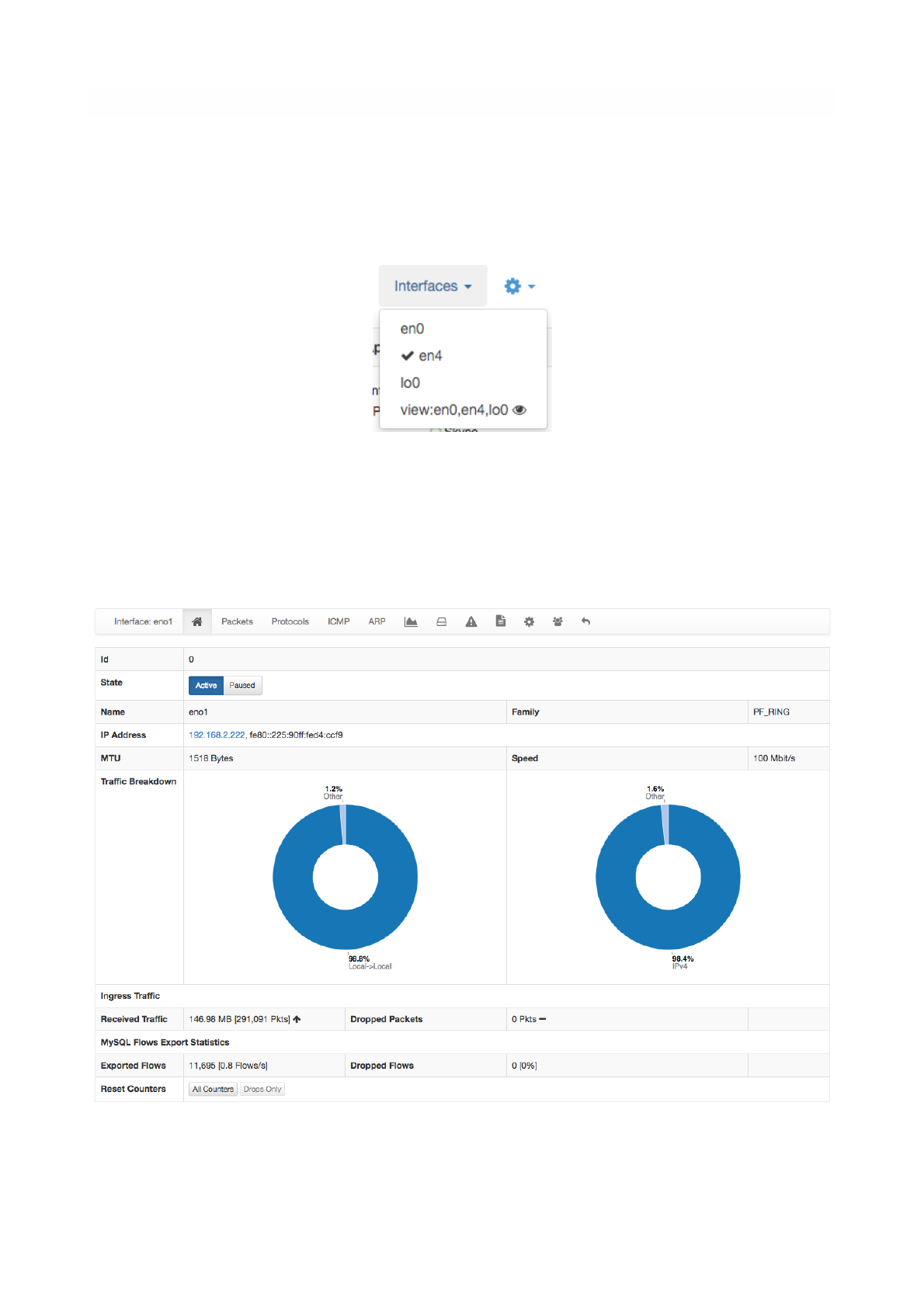Click the eye icon beside view:en0,en4,lo0

(519, 410)
